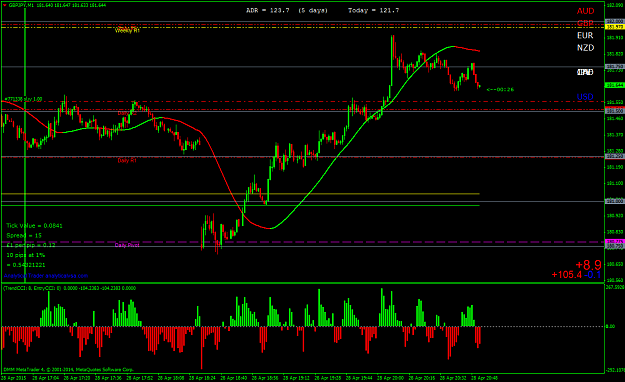The height and width of the screenshot is (382, 625).
Task: Click the DMM MetaTrader 4 copyright text
Action: pos(68,370)
